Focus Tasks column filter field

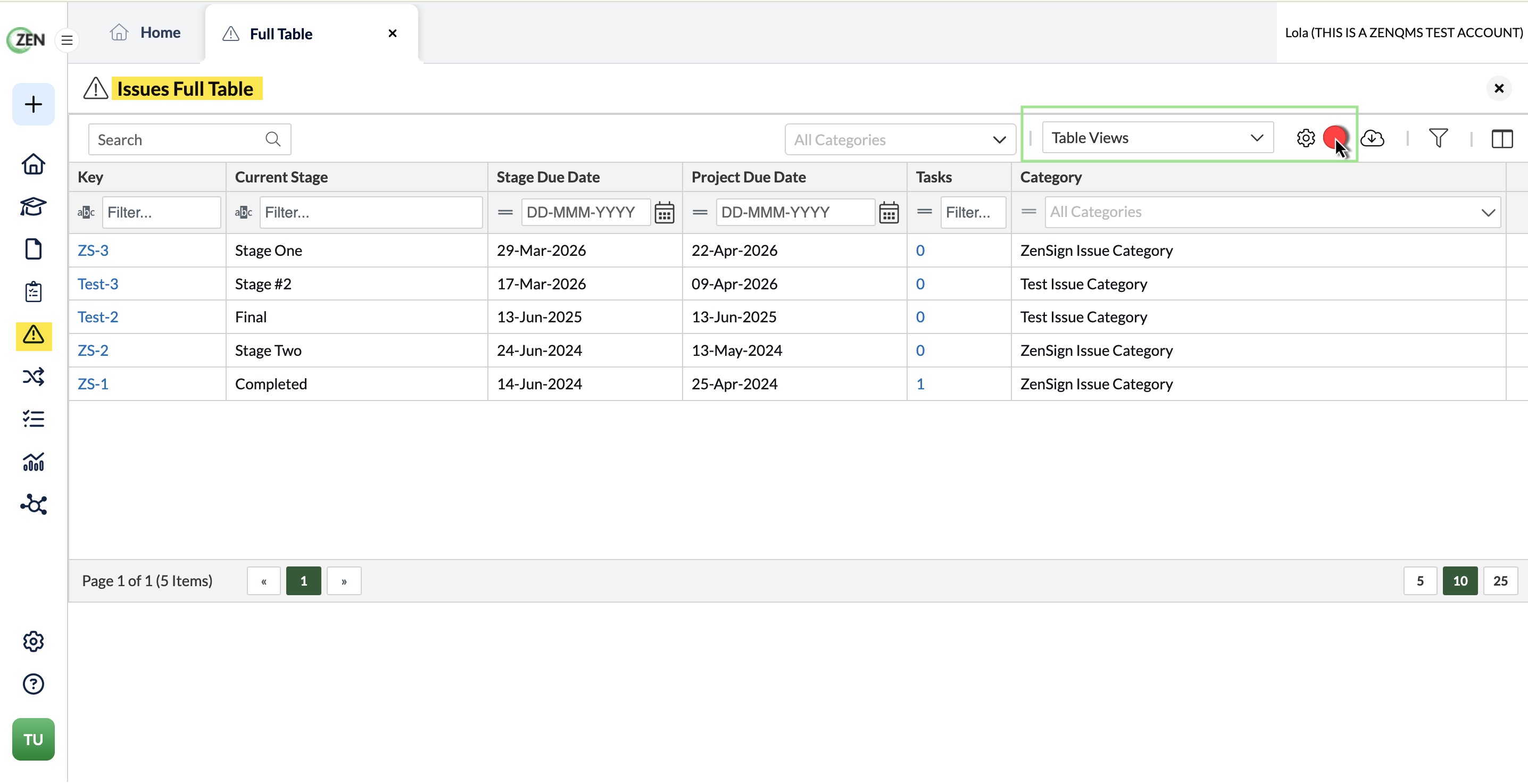973,212
